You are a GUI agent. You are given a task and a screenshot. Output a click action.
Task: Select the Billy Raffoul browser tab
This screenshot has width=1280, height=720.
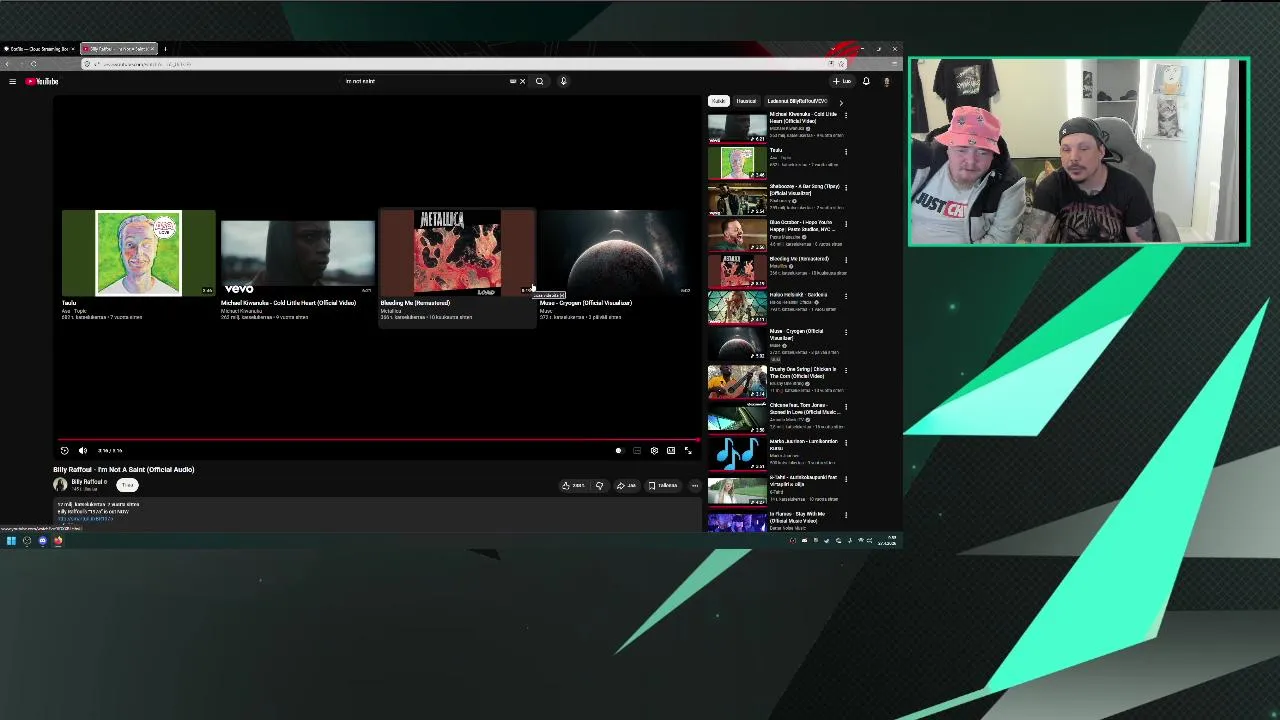(x=118, y=48)
